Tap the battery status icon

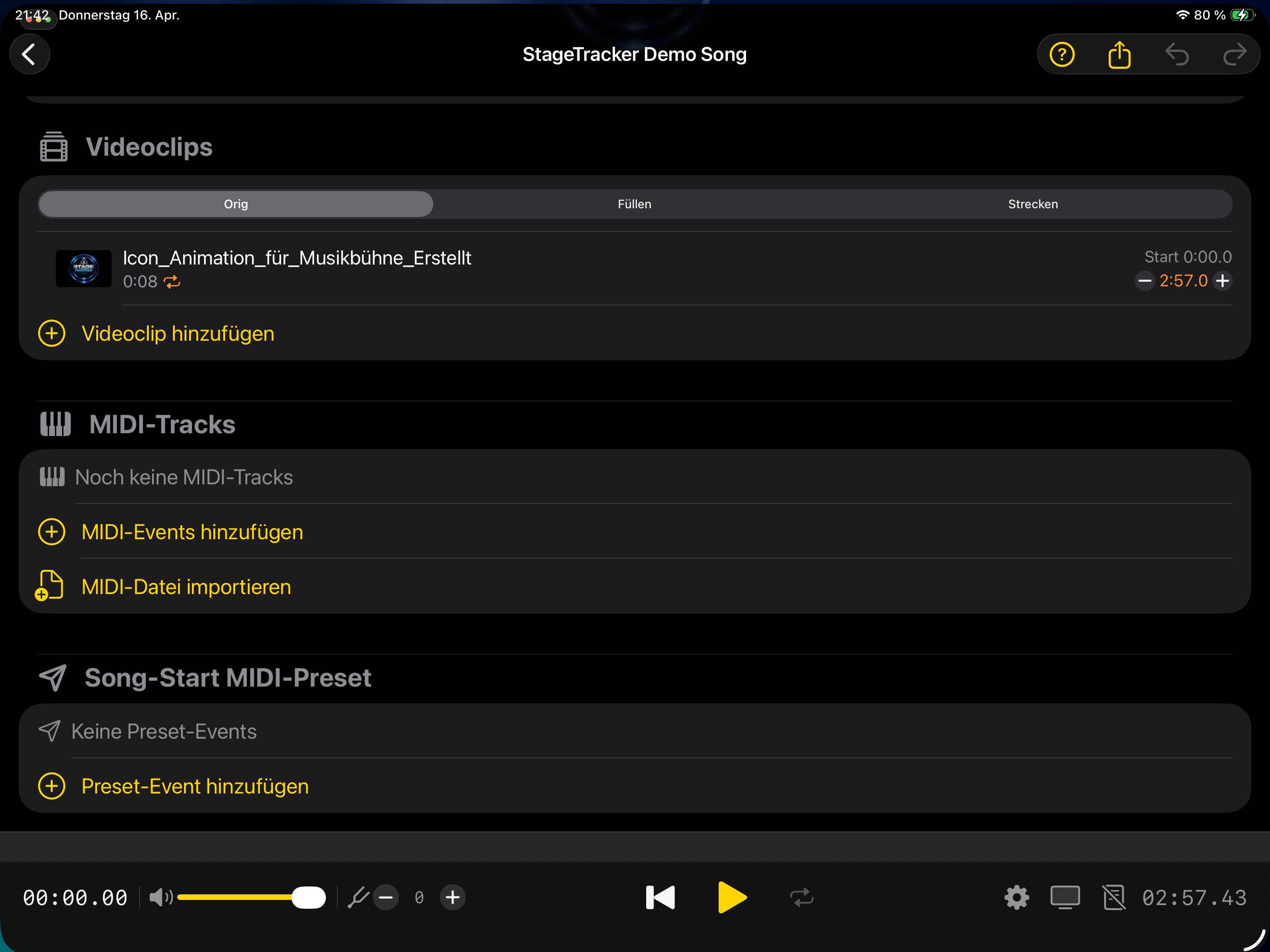coord(1243,15)
